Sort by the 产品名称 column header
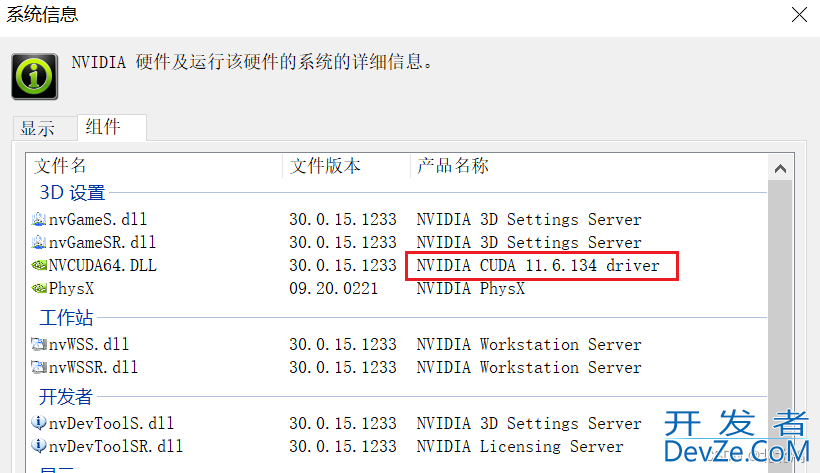This screenshot has width=820, height=473. point(453,166)
